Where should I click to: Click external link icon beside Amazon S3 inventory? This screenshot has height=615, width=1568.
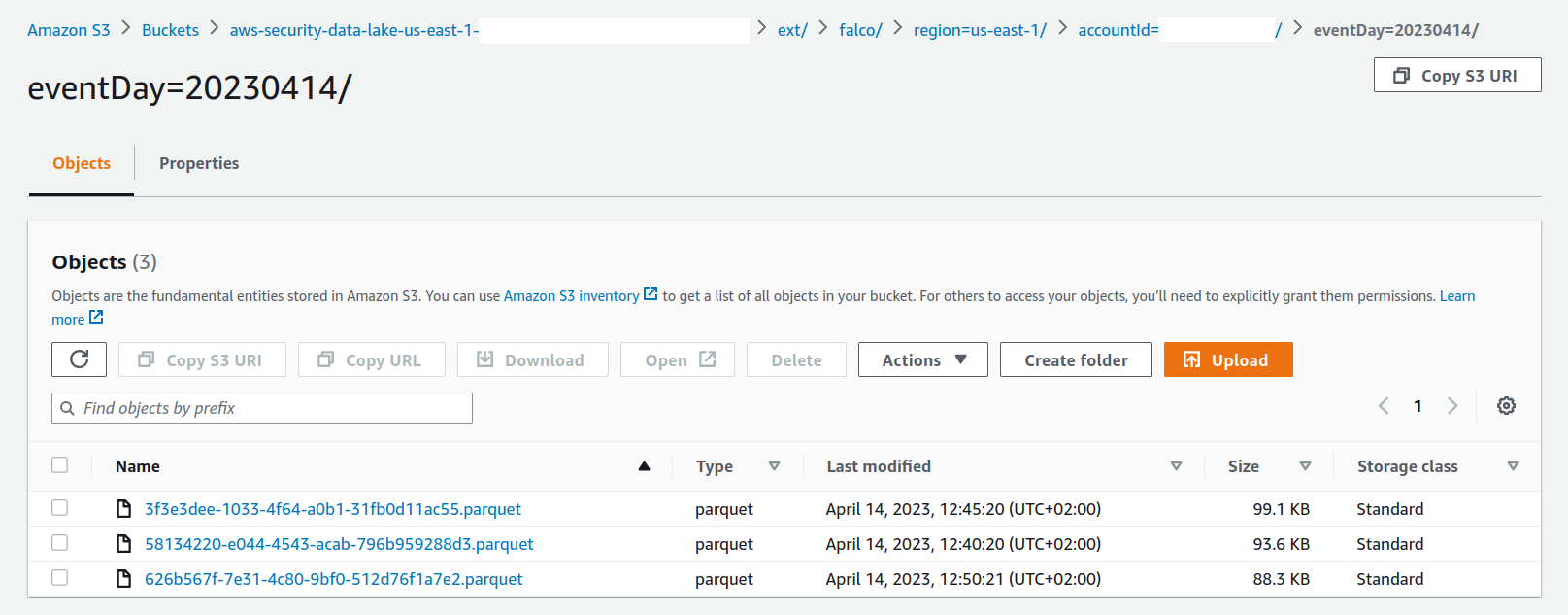(651, 294)
